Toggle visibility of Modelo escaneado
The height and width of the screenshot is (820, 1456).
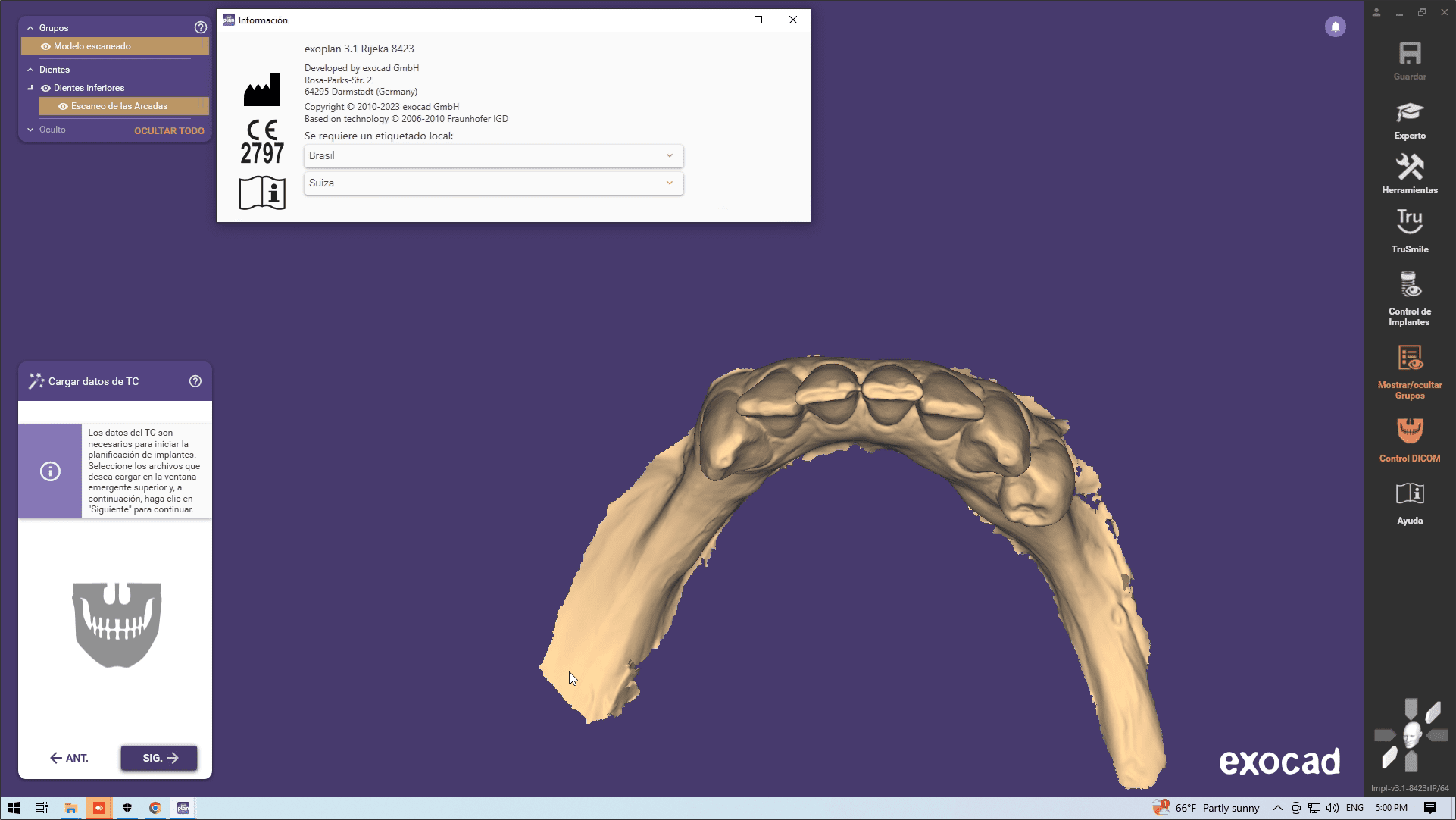pyautogui.click(x=45, y=47)
